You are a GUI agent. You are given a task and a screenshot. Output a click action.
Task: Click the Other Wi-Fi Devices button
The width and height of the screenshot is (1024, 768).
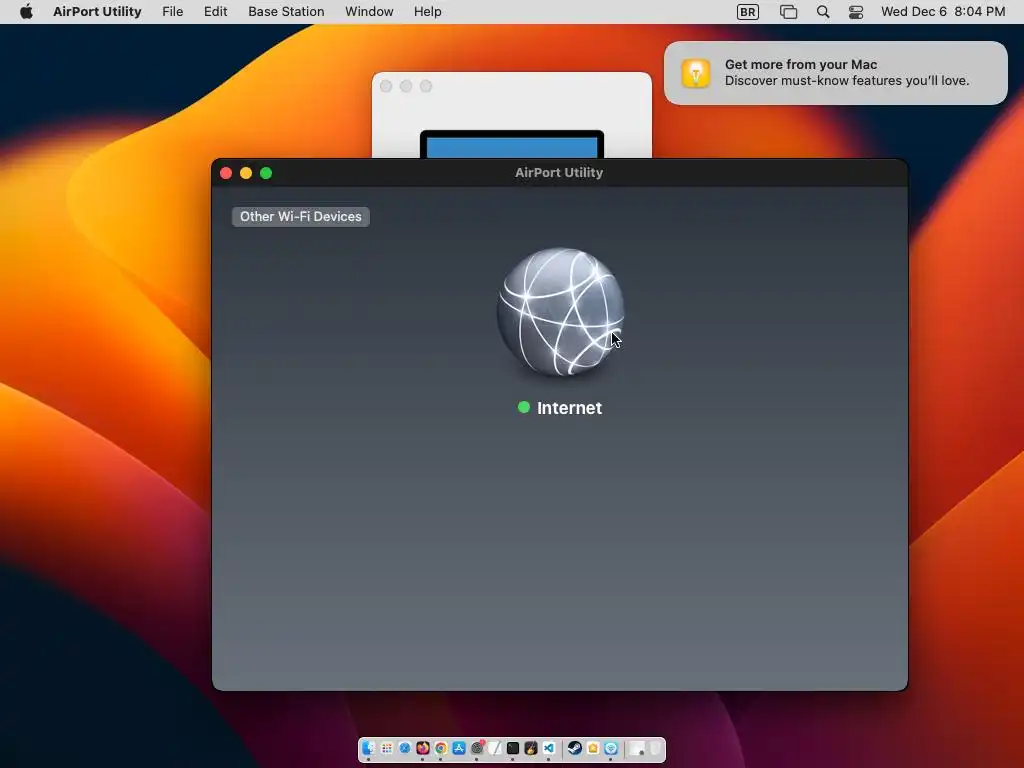point(300,217)
